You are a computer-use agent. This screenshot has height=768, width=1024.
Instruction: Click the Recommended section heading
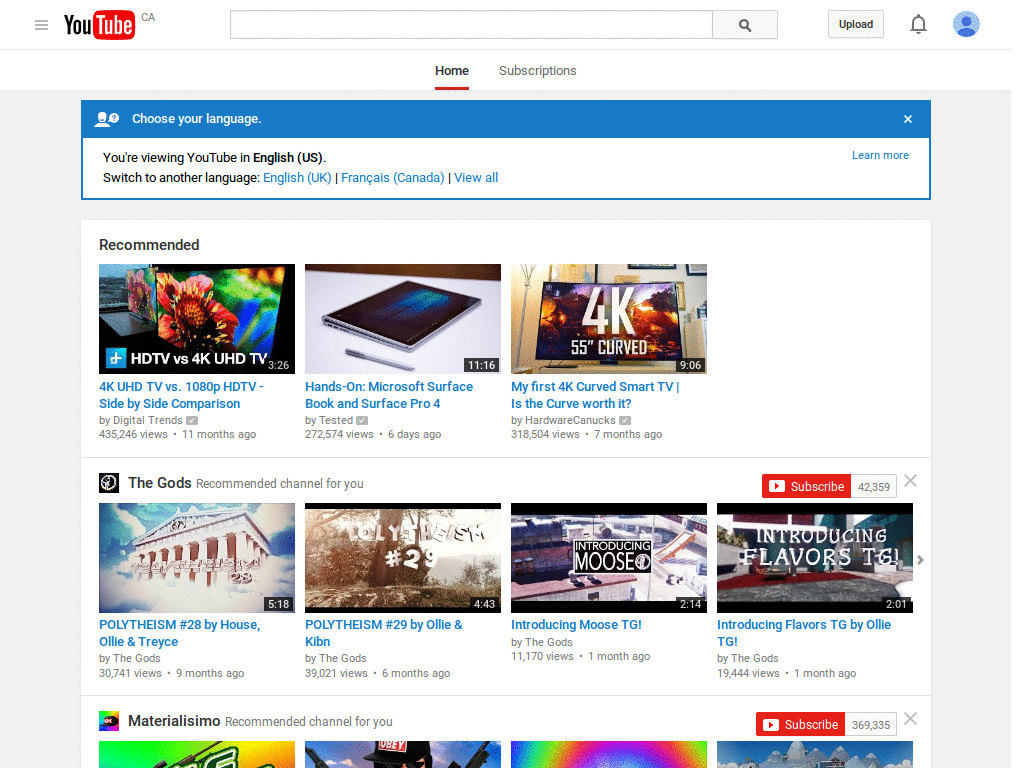click(149, 245)
